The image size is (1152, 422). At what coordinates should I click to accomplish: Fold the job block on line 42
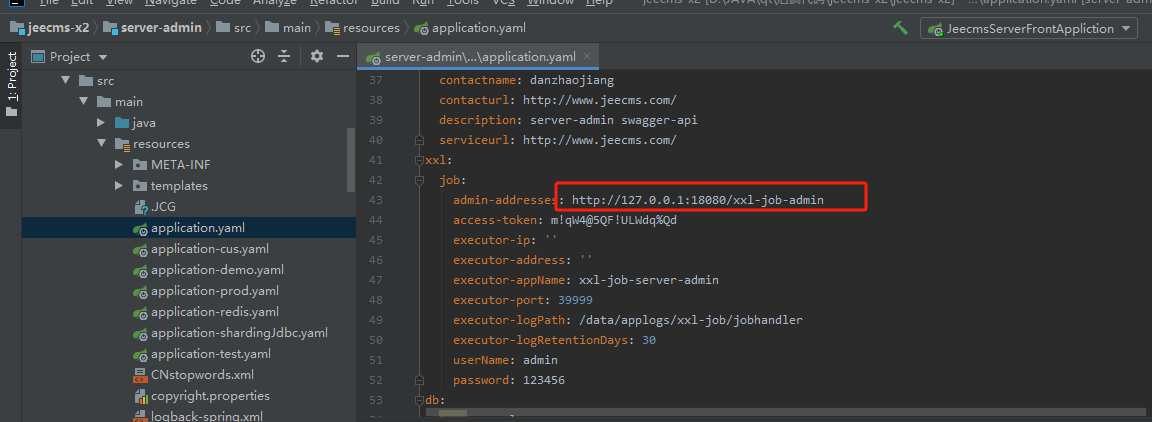432,181
